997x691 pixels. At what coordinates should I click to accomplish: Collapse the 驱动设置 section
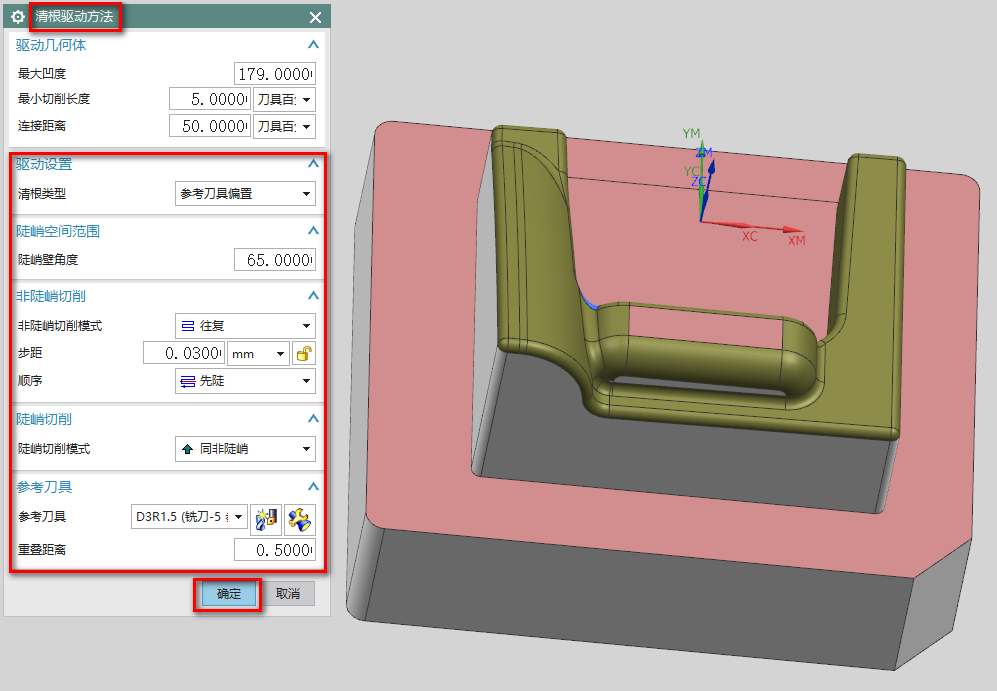pos(313,164)
